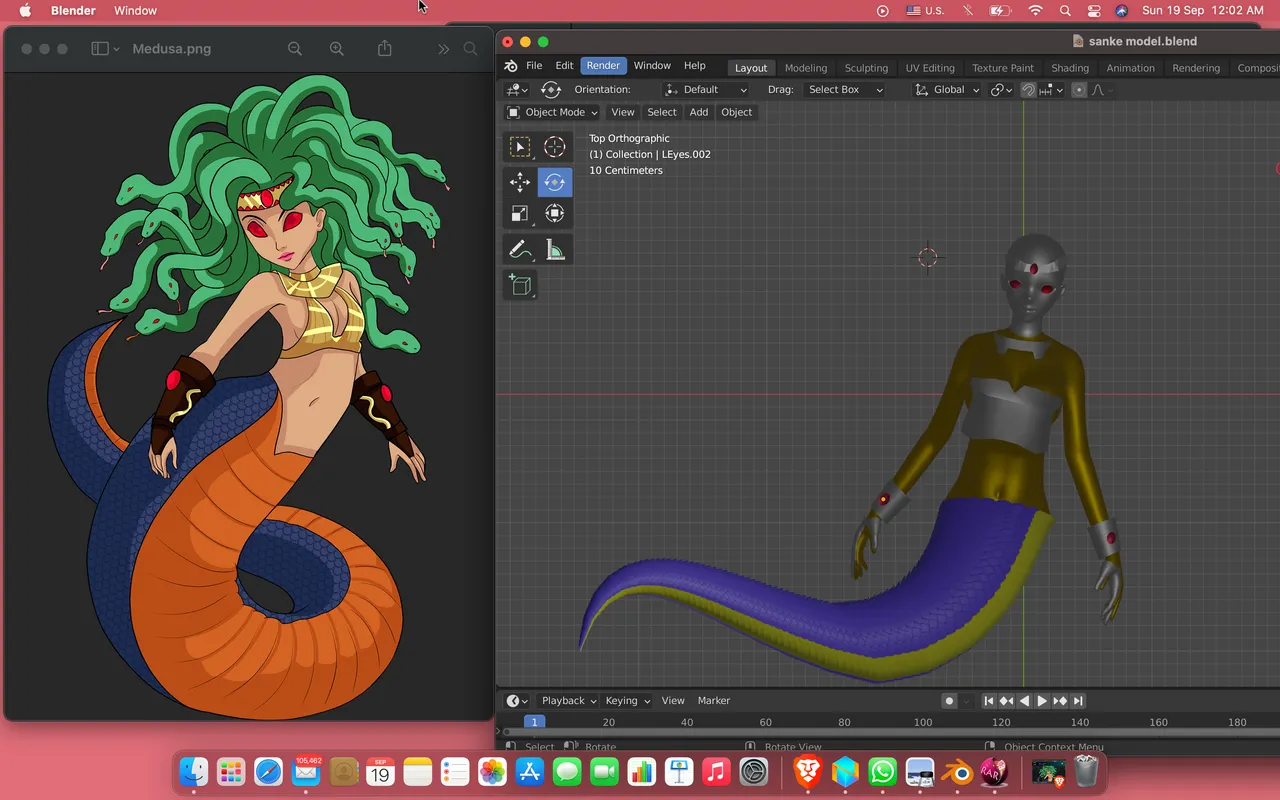
Task: Open the App Store in the Dock
Action: click(x=530, y=771)
